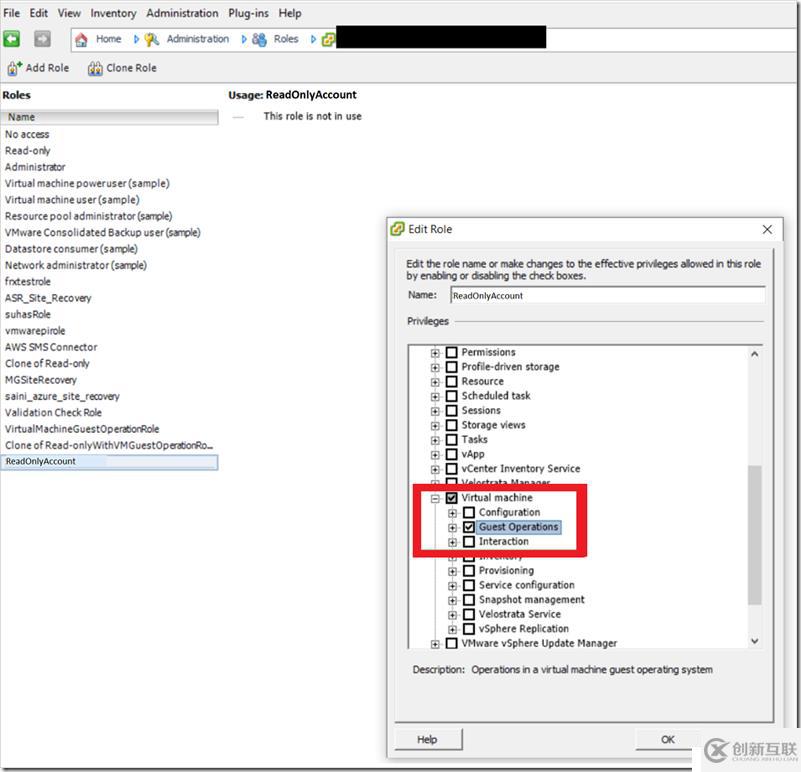801x772 pixels.
Task: Click the green Back navigation arrow
Action: click(12, 39)
